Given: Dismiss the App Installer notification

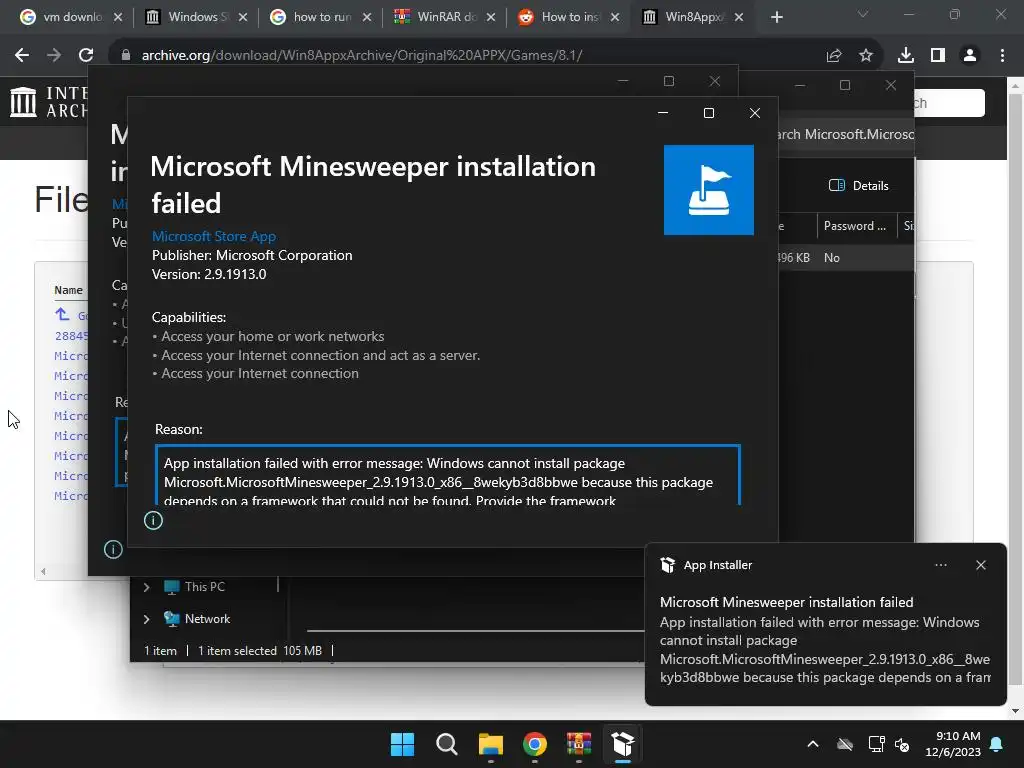Looking at the screenshot, I should click(980, 565).
